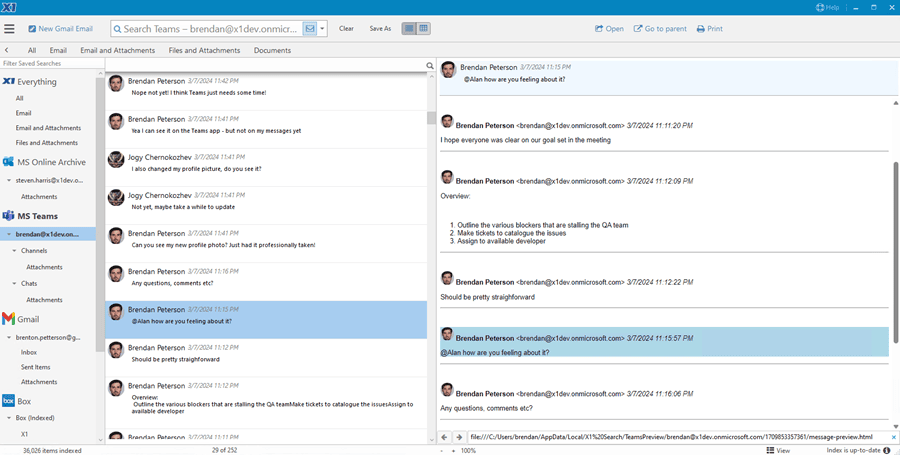900x455 pixels.
Task: Switch to grid view toggle
Action: [423, 29]
